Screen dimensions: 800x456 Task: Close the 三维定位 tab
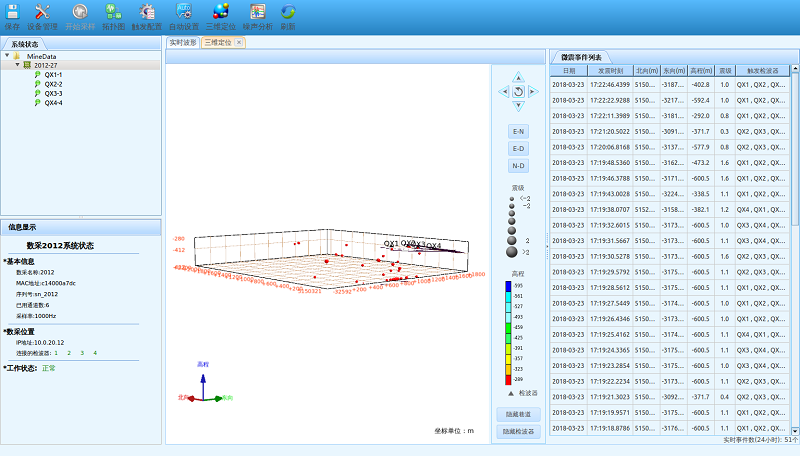click(x=239, y=43)
